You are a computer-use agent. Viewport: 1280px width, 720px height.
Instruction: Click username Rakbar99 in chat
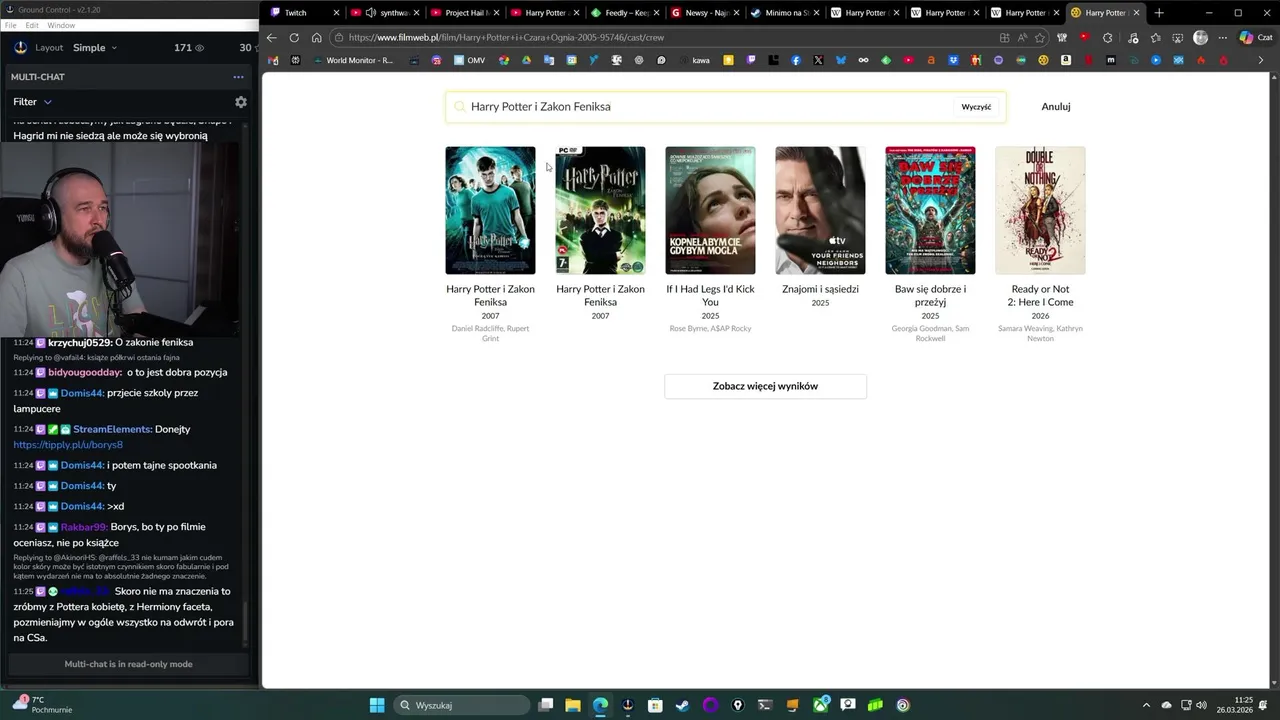coord(84,527)
